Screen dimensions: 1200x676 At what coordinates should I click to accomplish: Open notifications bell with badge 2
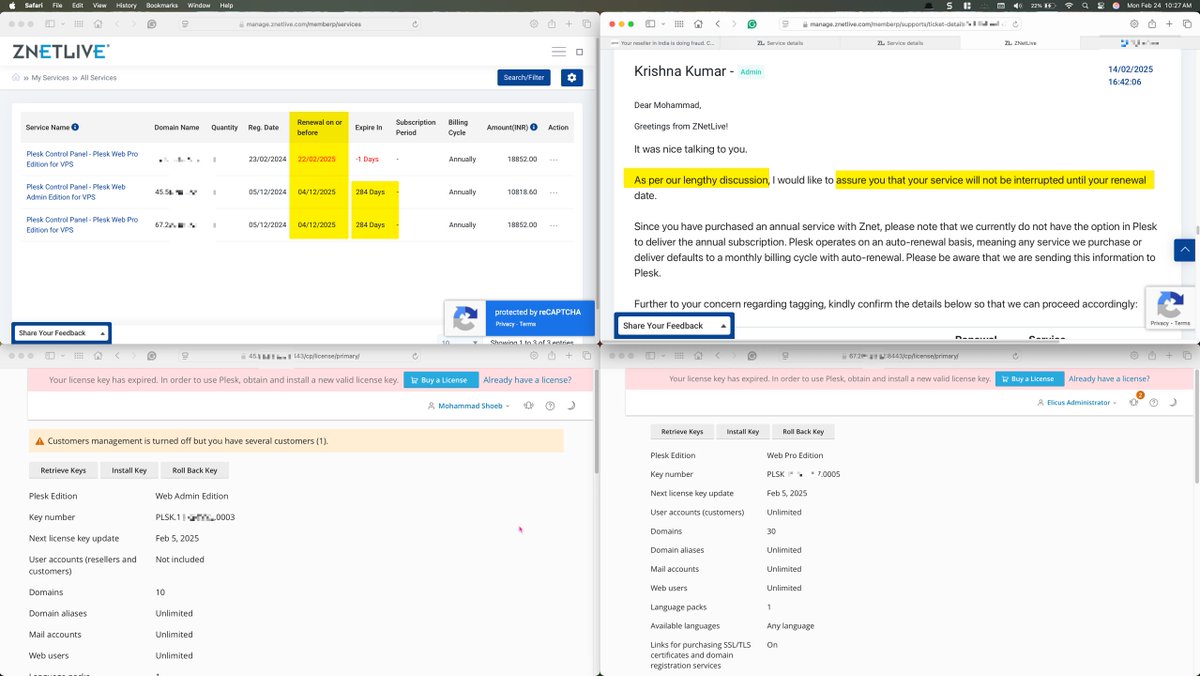pos(1135,402)
